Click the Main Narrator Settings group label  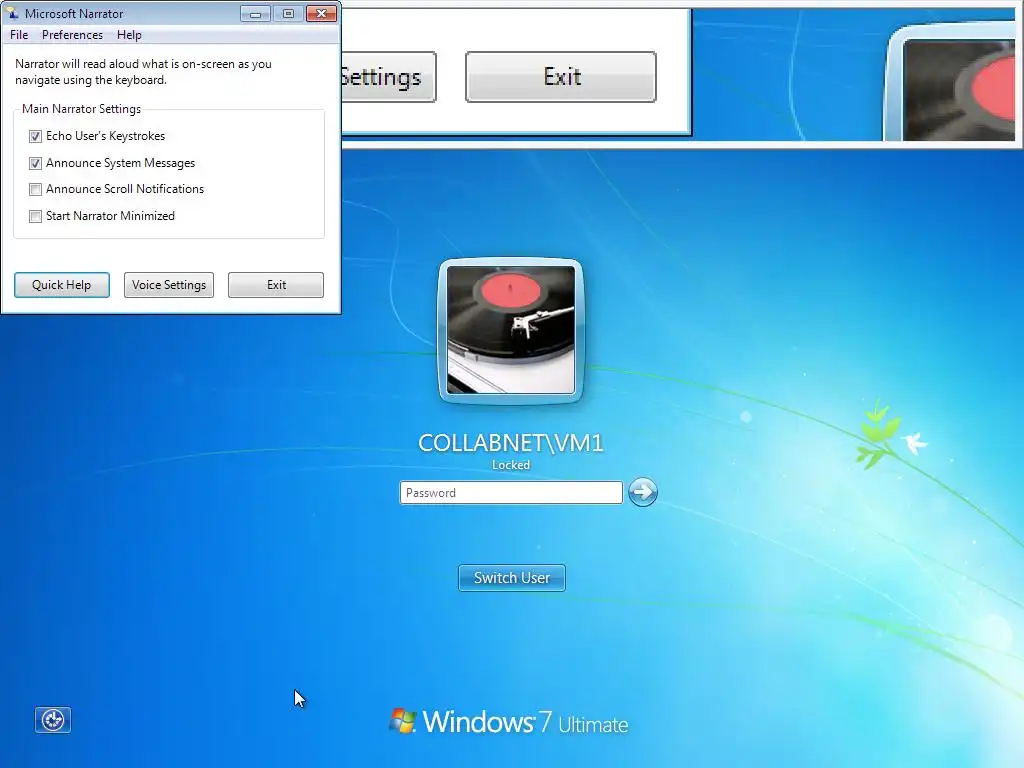click(x=82, y=109)
